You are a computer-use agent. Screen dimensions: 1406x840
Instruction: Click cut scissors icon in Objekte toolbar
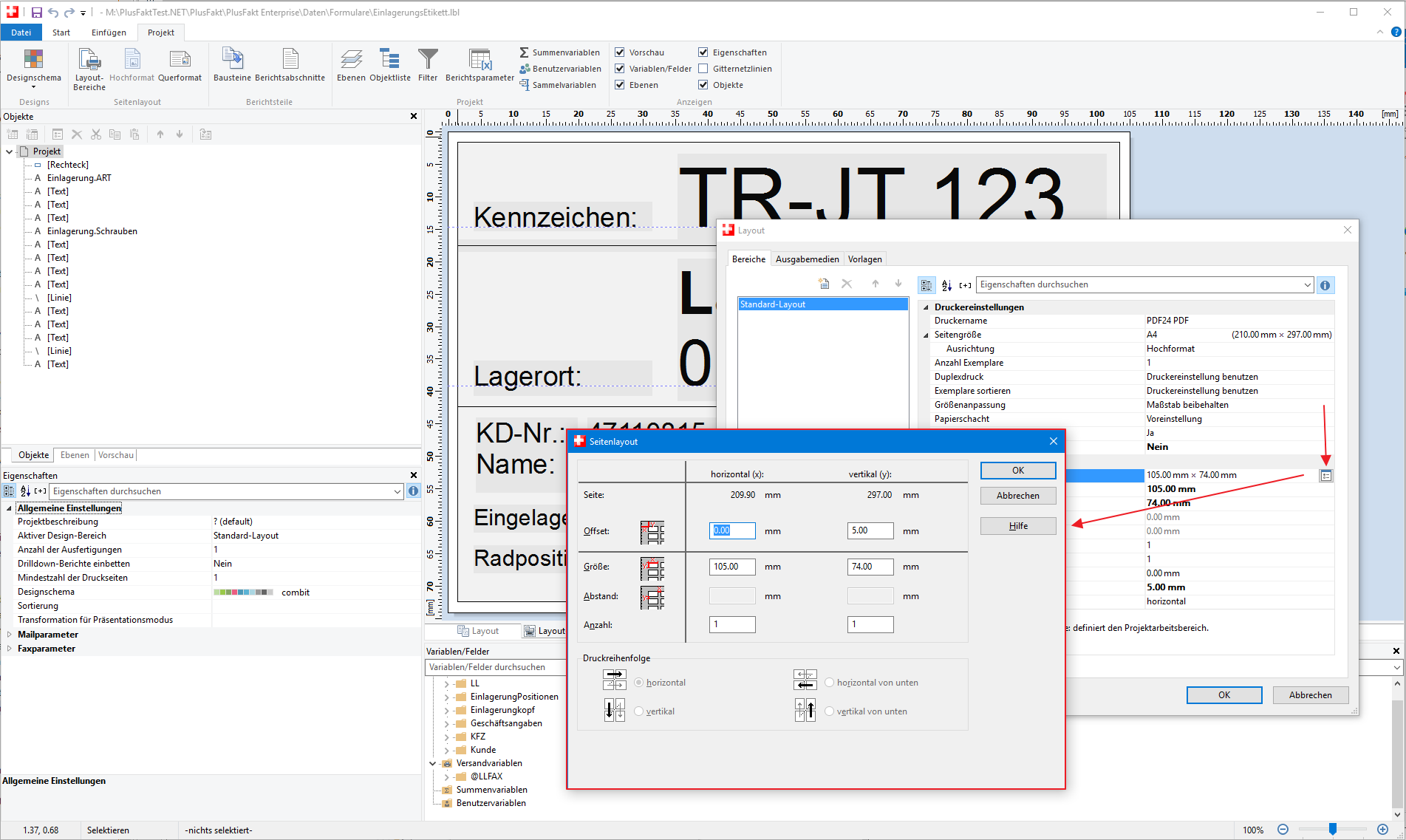(96, 134)
